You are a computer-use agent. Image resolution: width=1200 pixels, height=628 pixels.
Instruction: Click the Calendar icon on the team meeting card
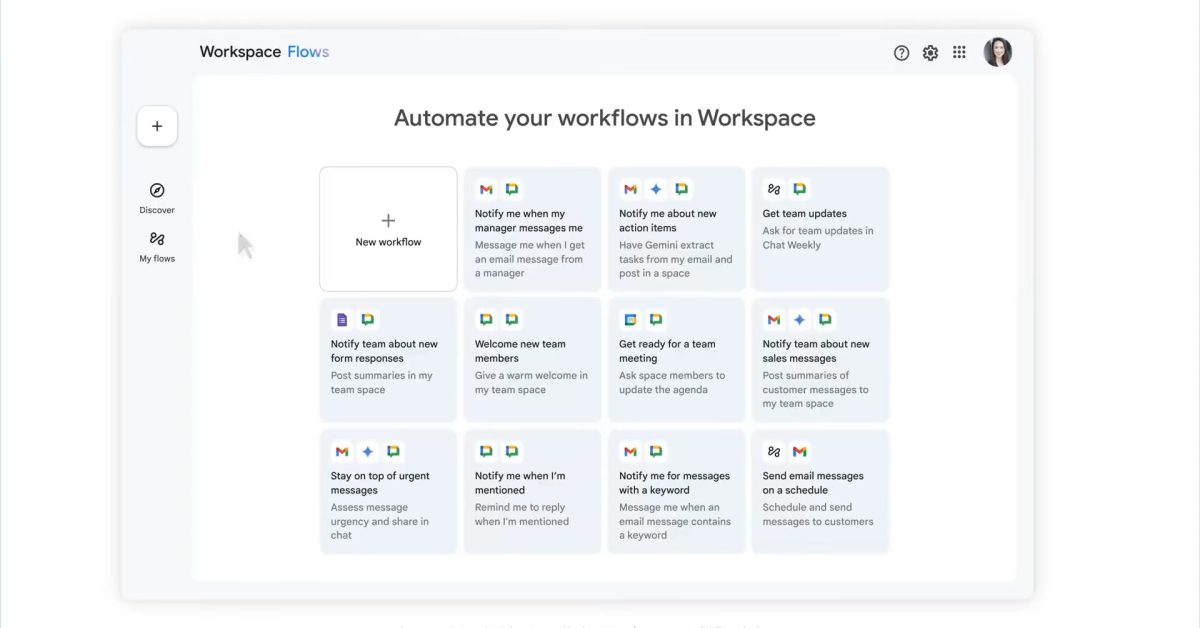click(x=630, y=319)
